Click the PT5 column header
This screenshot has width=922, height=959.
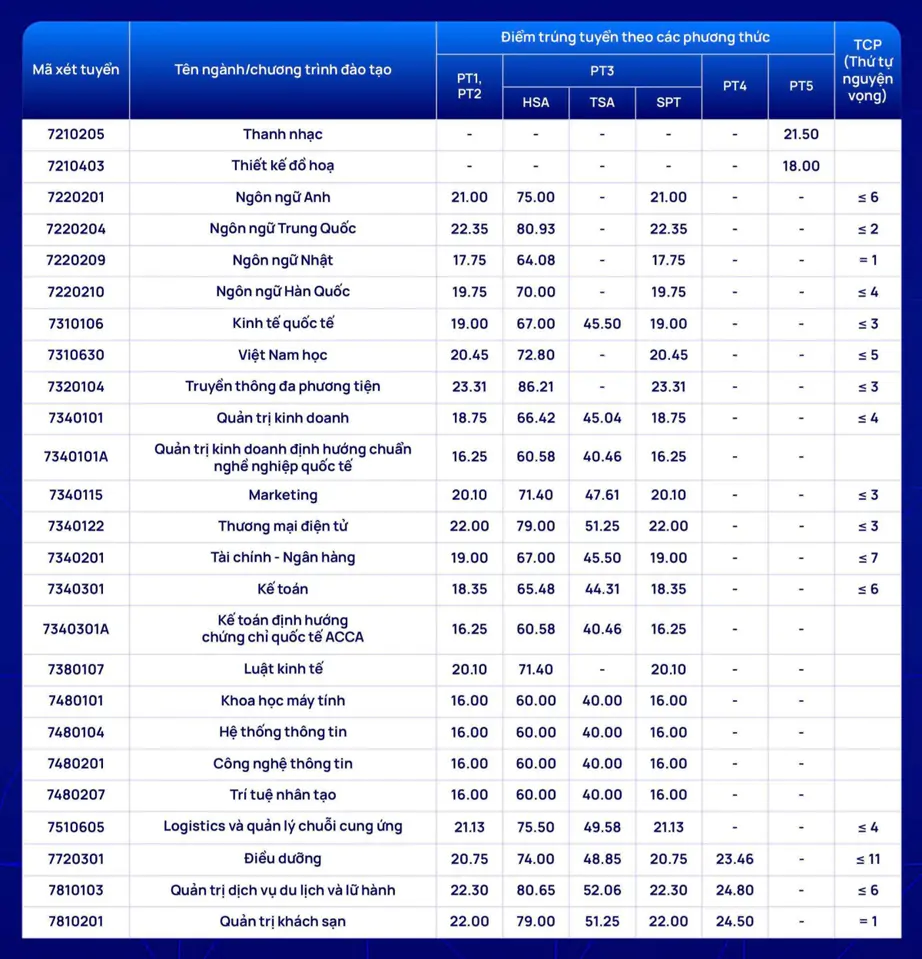click(801, 86)
